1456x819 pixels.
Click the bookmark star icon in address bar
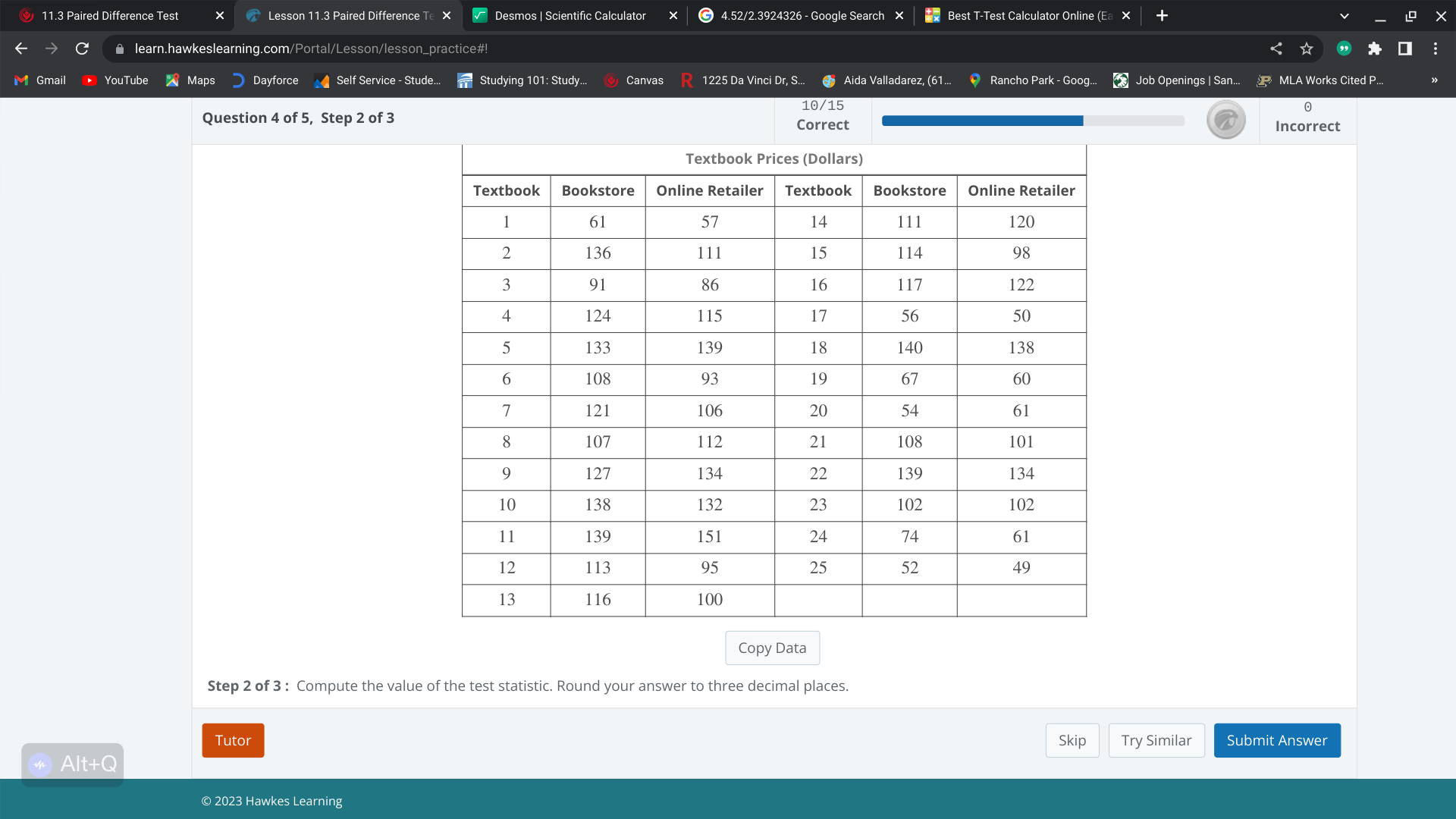coord(1306,48)
